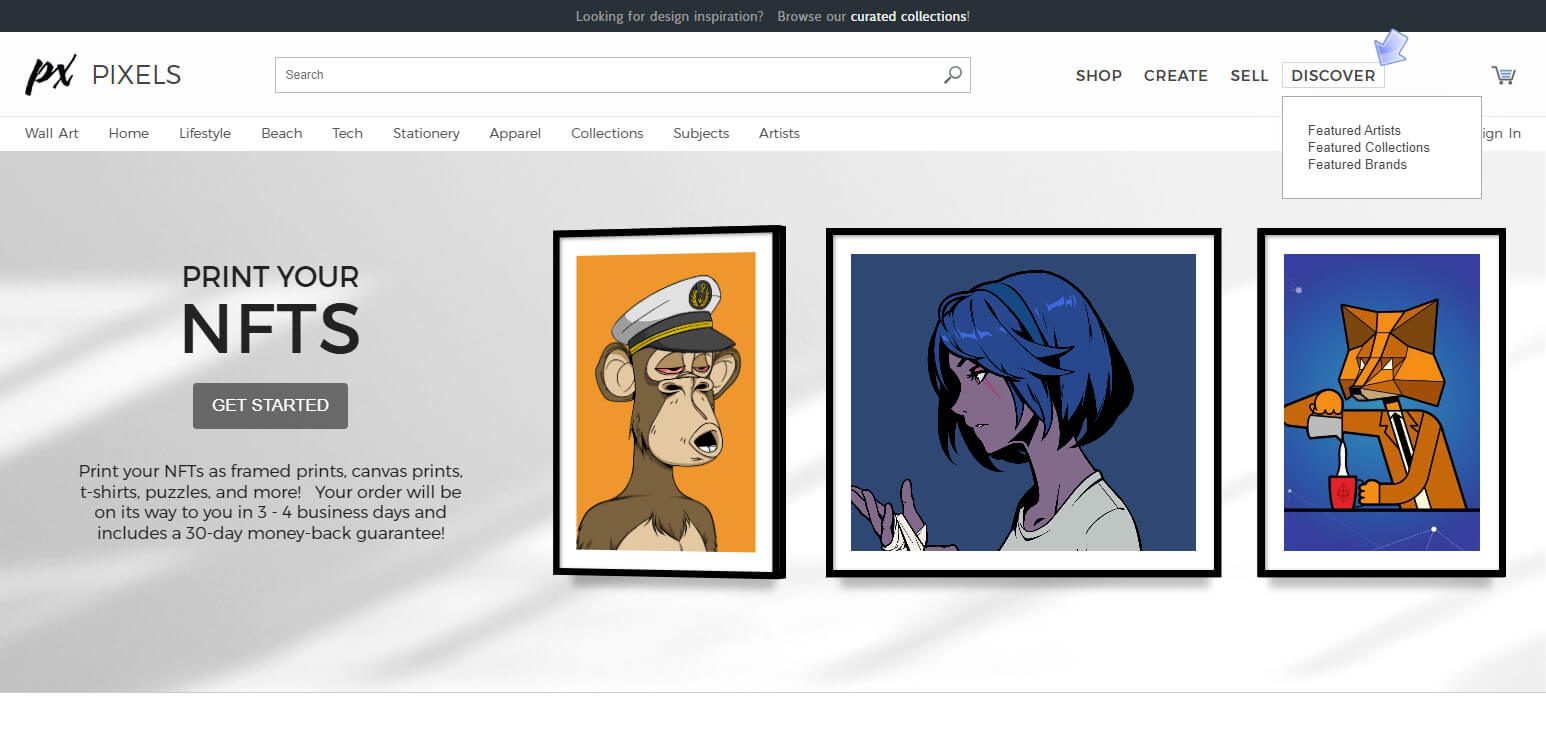Focus the Search input field

622,75
